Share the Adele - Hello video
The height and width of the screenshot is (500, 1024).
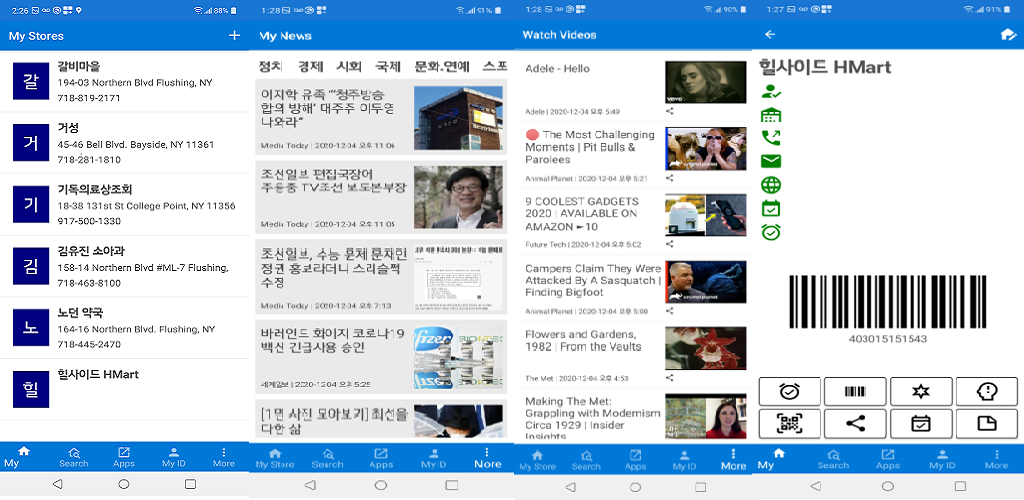pos(669,112)
